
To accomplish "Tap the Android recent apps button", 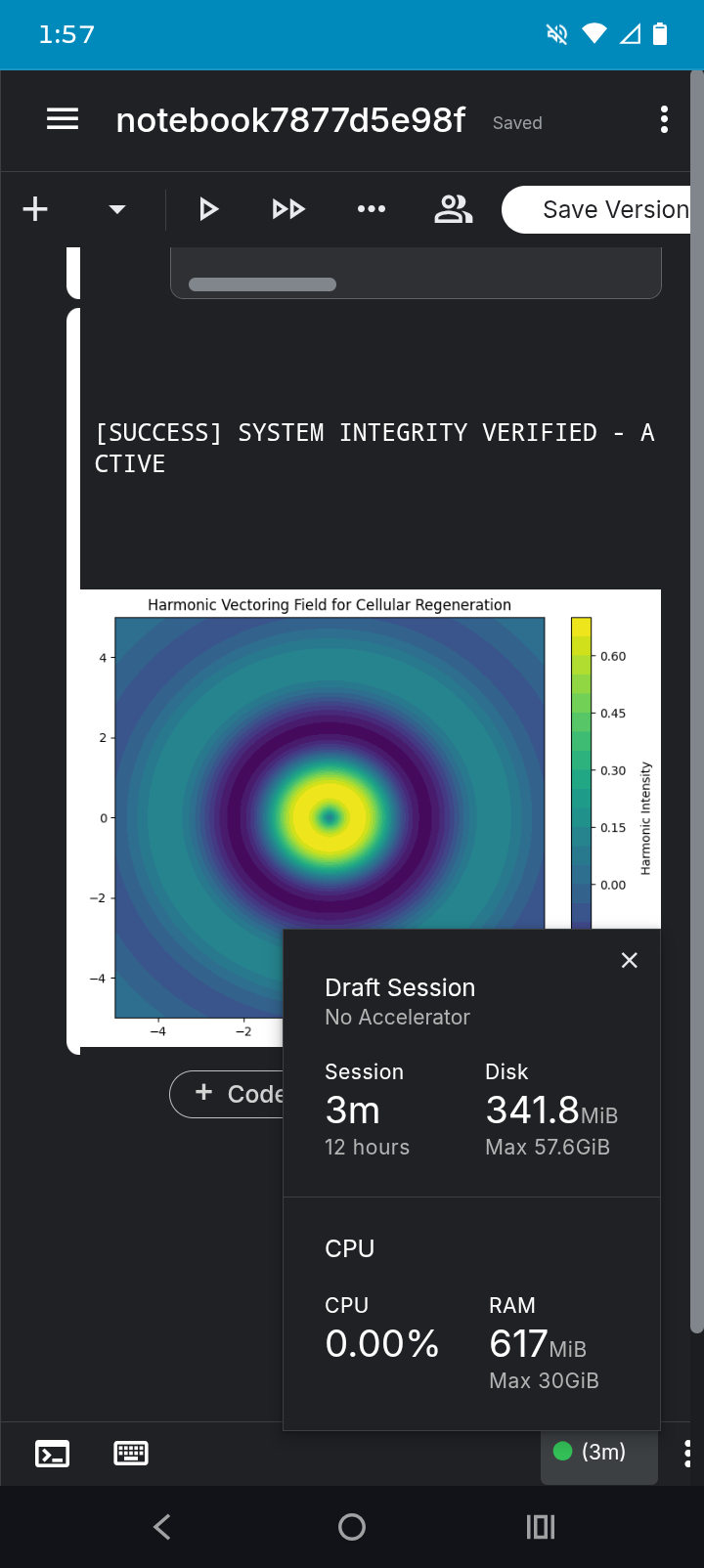I will 541,1527.
